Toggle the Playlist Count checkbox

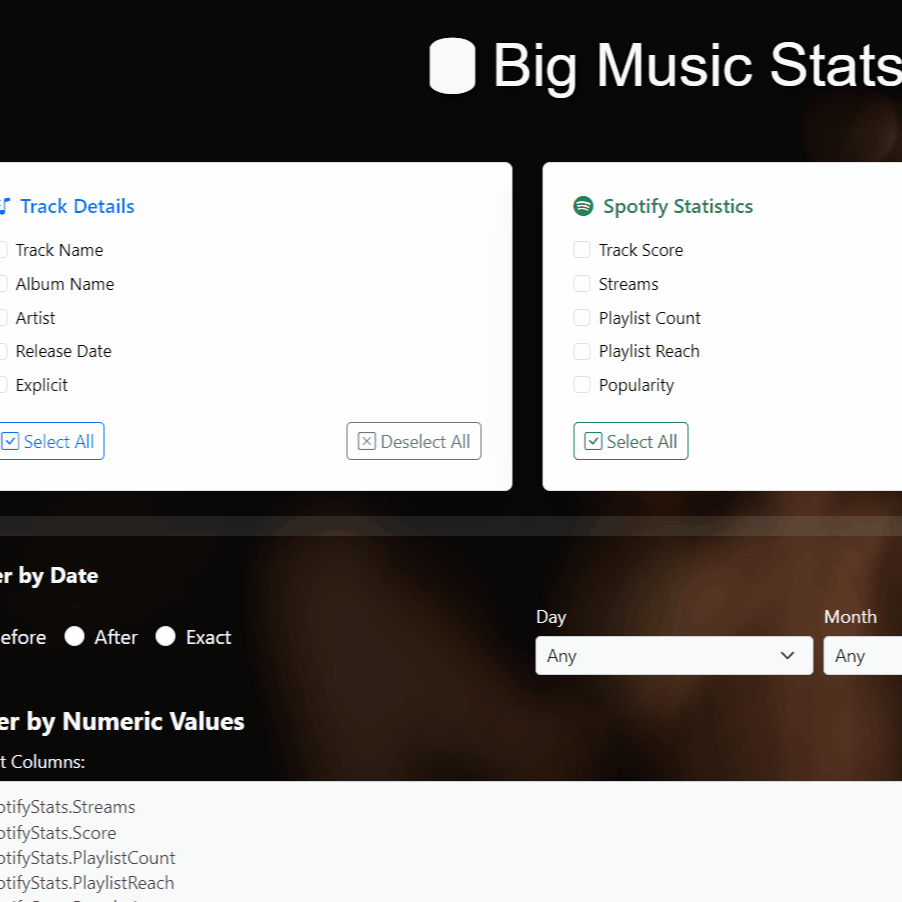(x=582, y=318)
